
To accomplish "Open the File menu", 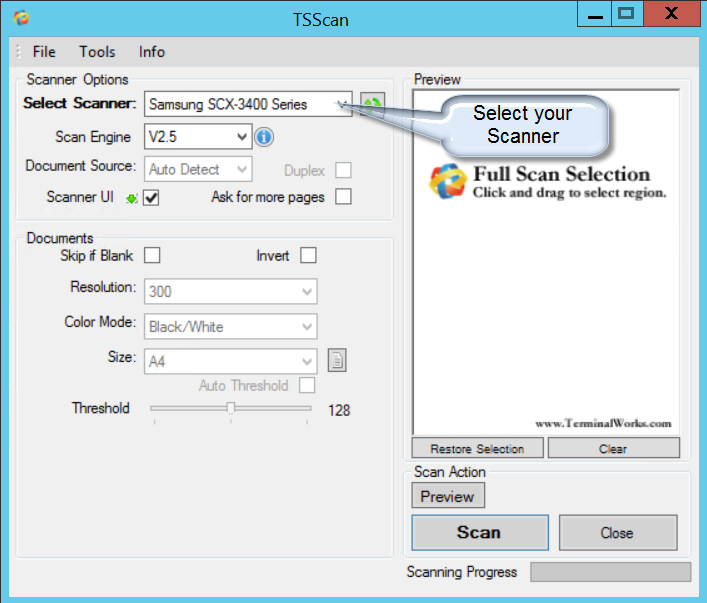I will coord(44,52).
